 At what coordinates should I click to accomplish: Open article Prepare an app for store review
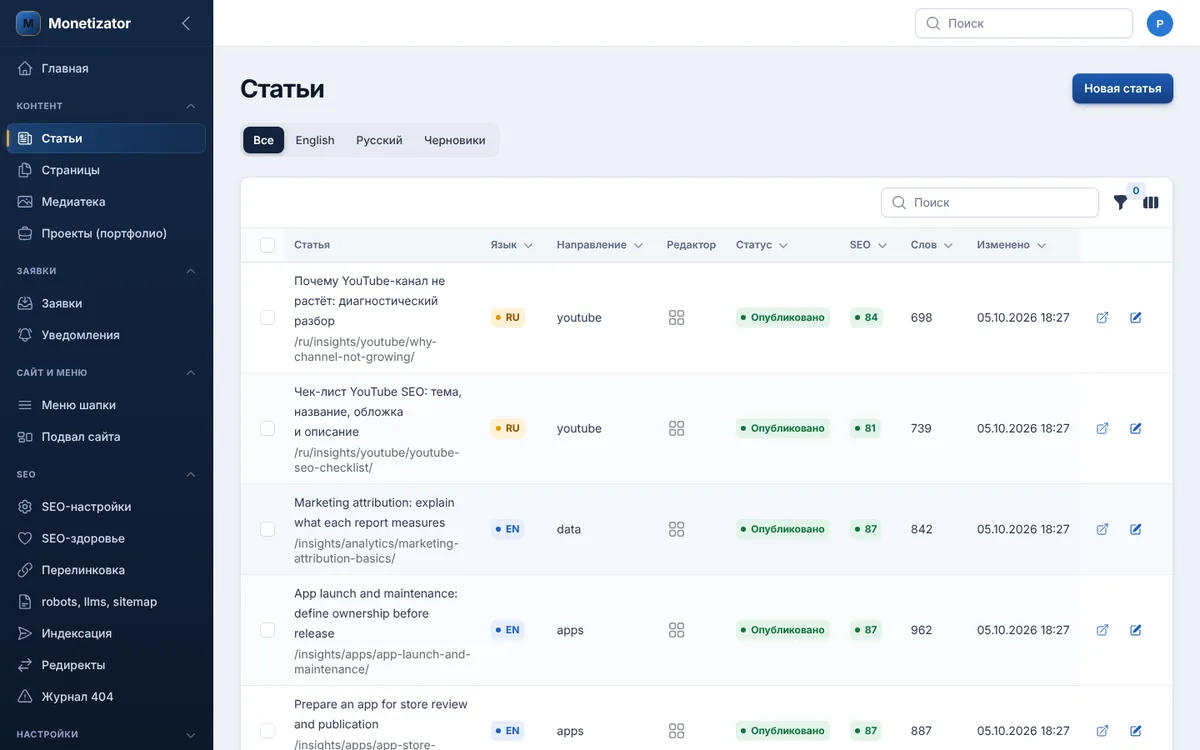pyautogui.click(x=381, y=714)
